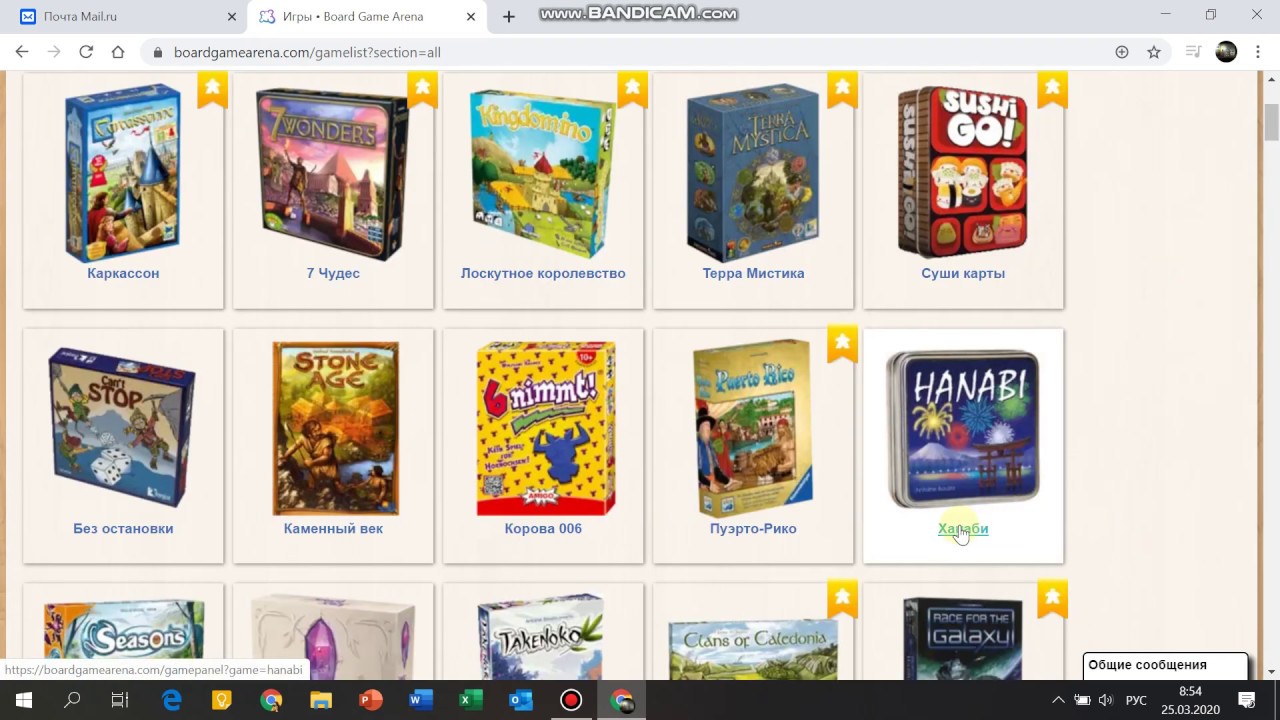Open the Kingdomino box cover
This screenshot has height=720, width=1280.
coord(543,173)
